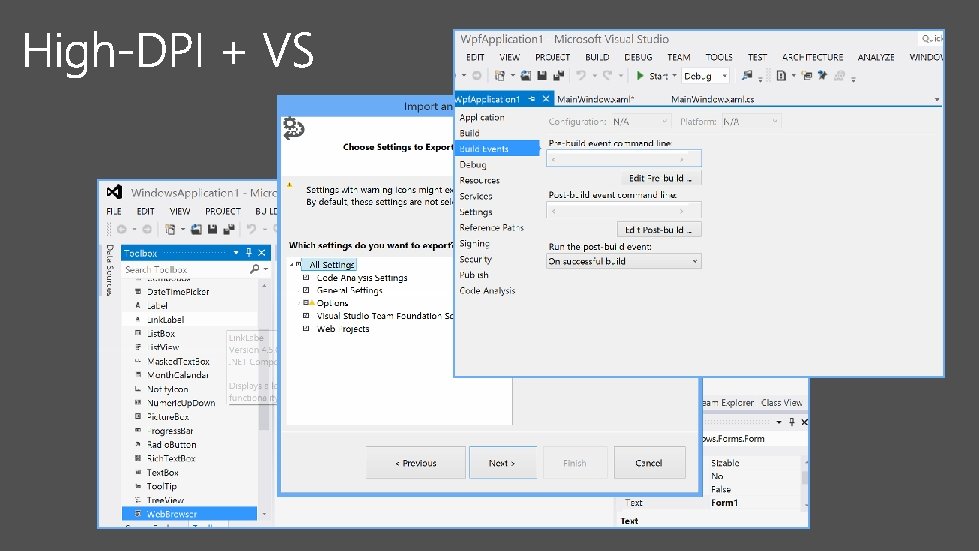Click the Next > wizard button

coord(503,463)
